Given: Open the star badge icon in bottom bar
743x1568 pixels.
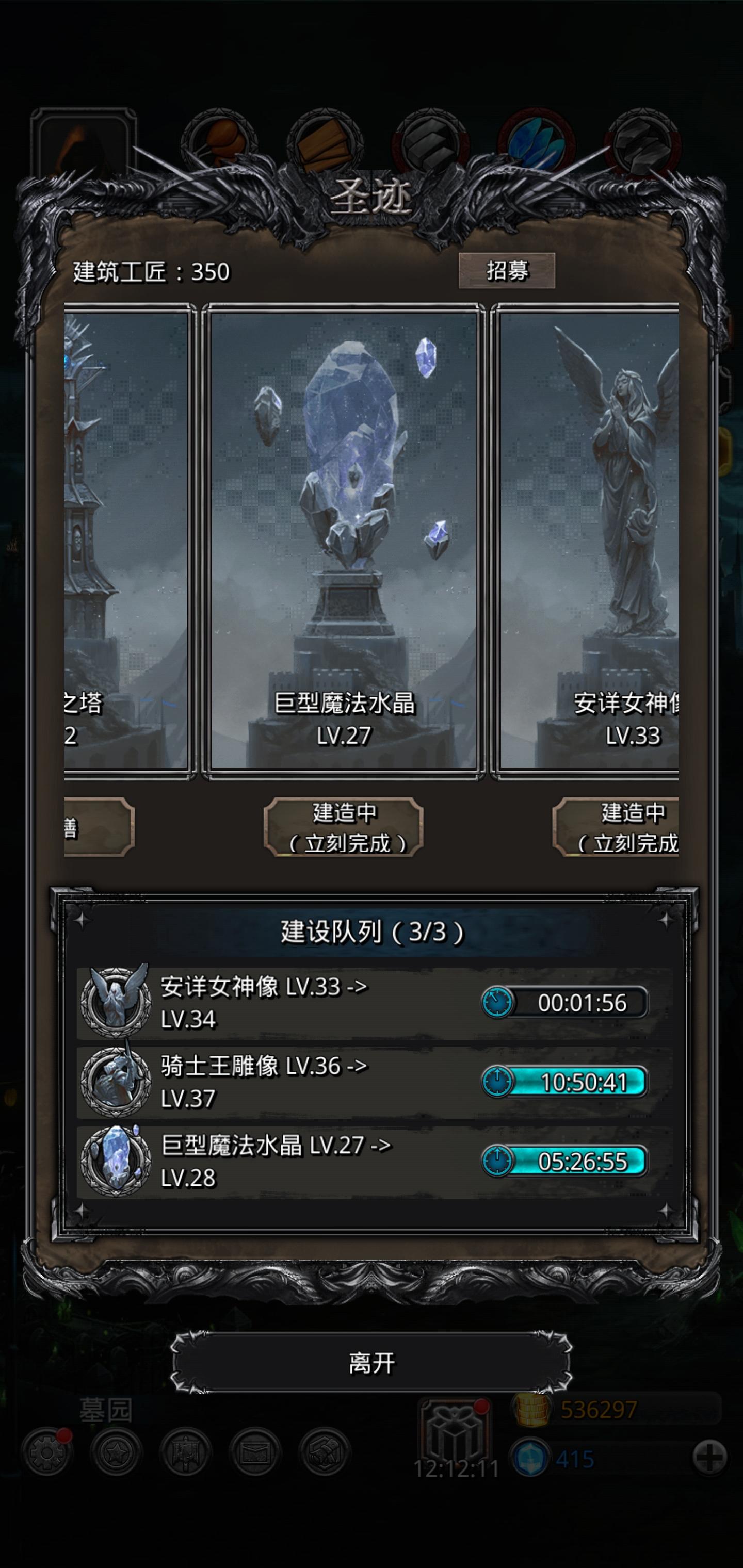Looking at the screenshot, I should pyautogui.click(x=116, y=1453).
